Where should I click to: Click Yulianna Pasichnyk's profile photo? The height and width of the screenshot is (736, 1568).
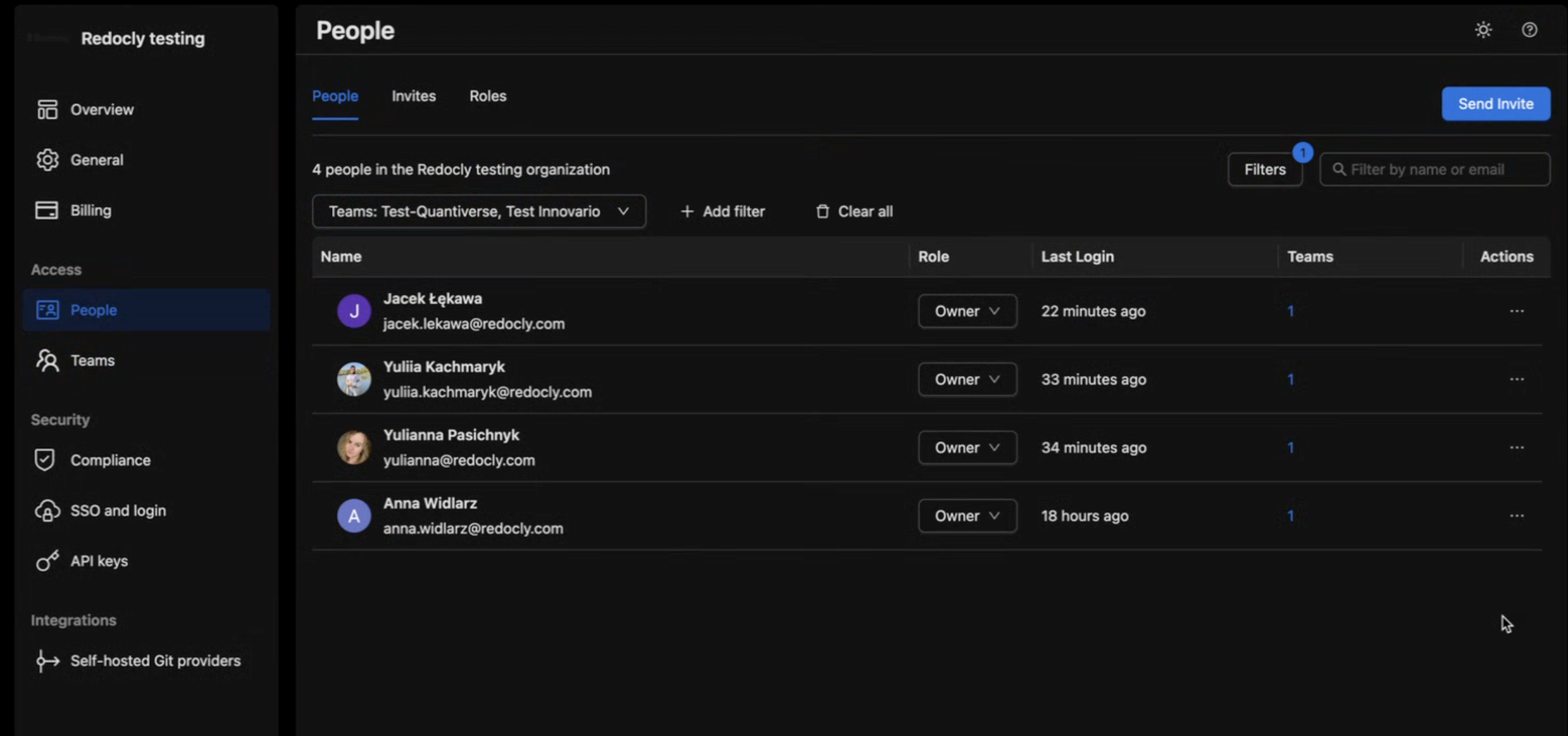click(354, 448)
